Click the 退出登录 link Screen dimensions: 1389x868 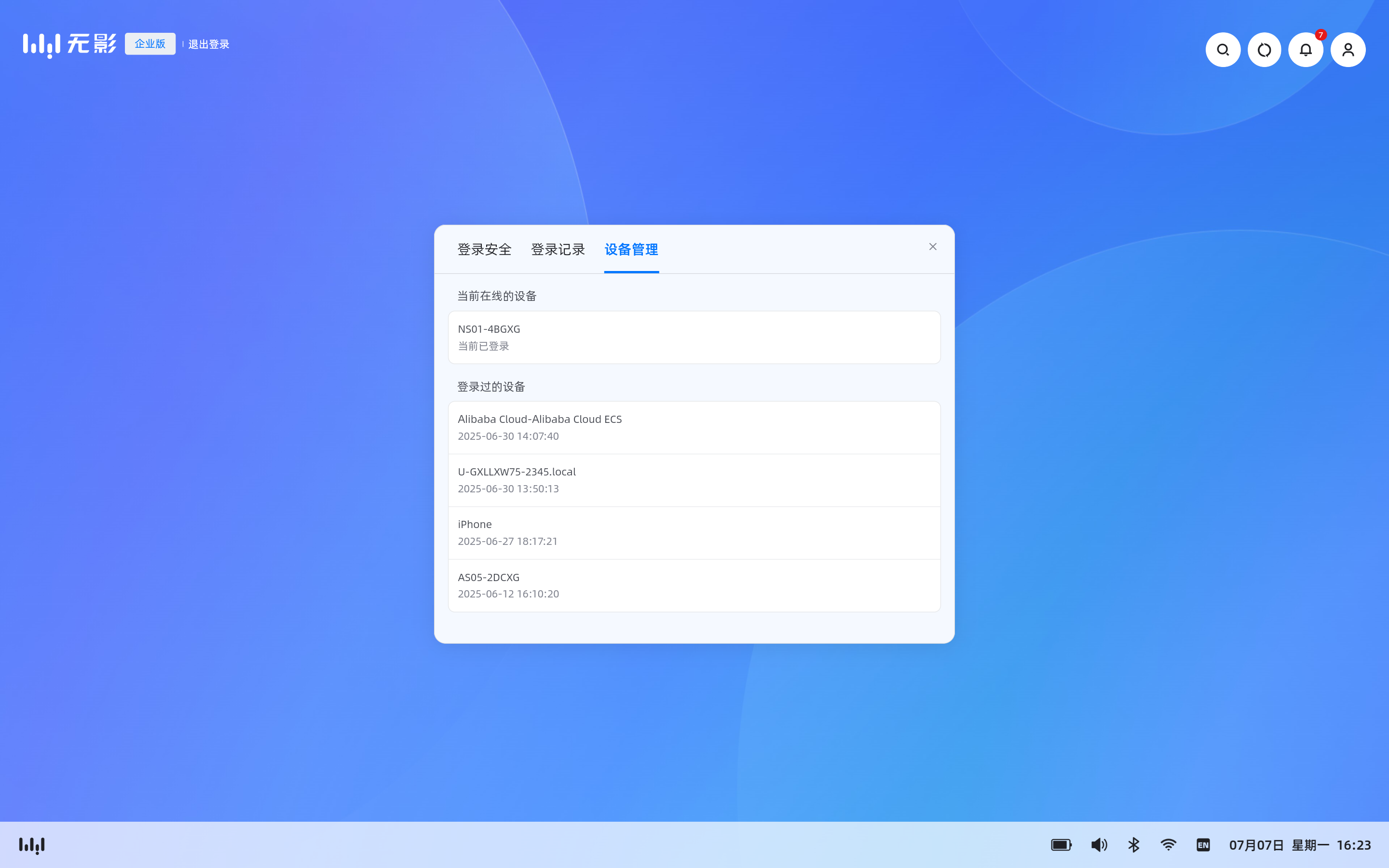click(x=209, y=44)
